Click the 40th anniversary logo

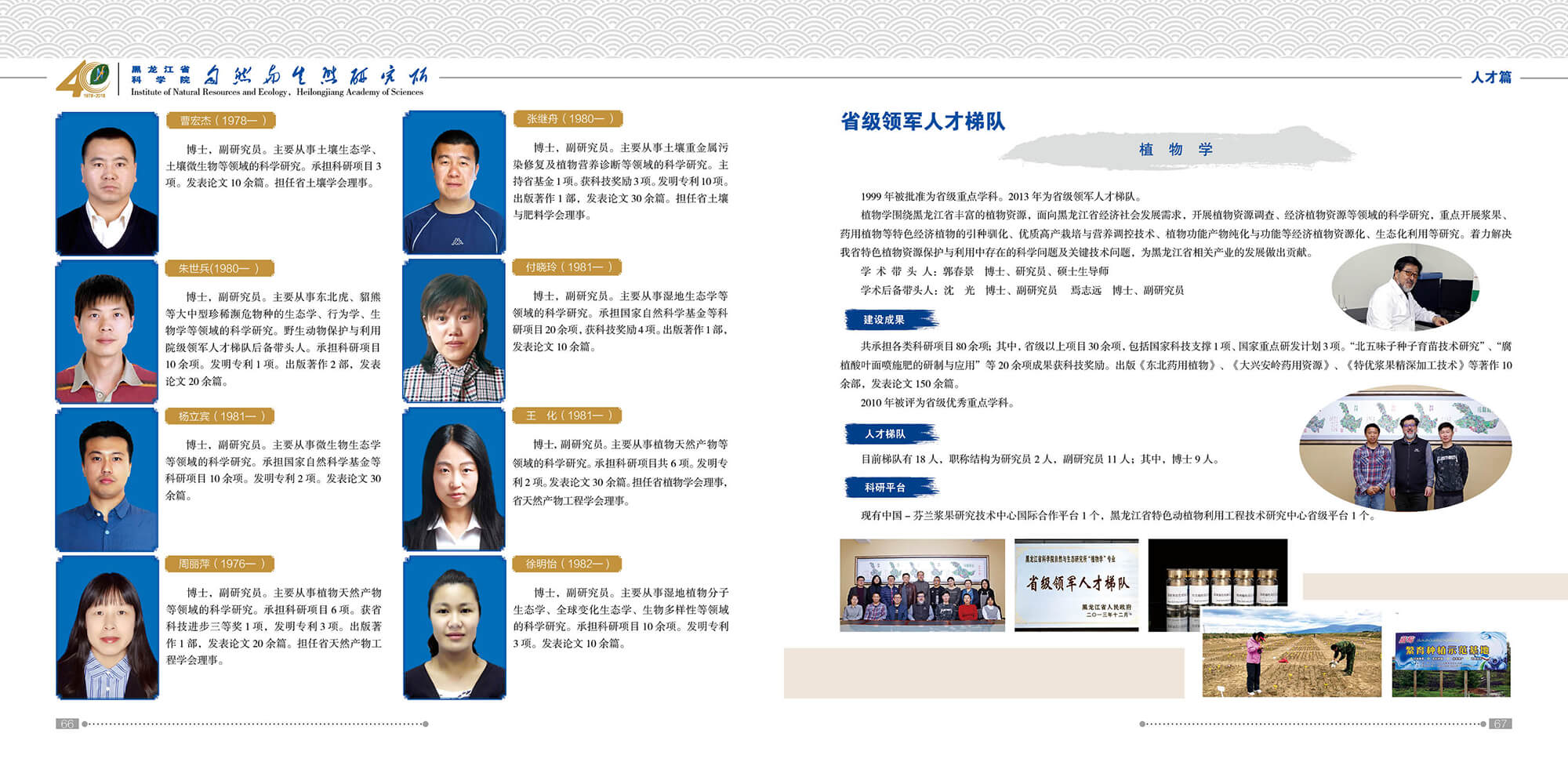point(83,79)
